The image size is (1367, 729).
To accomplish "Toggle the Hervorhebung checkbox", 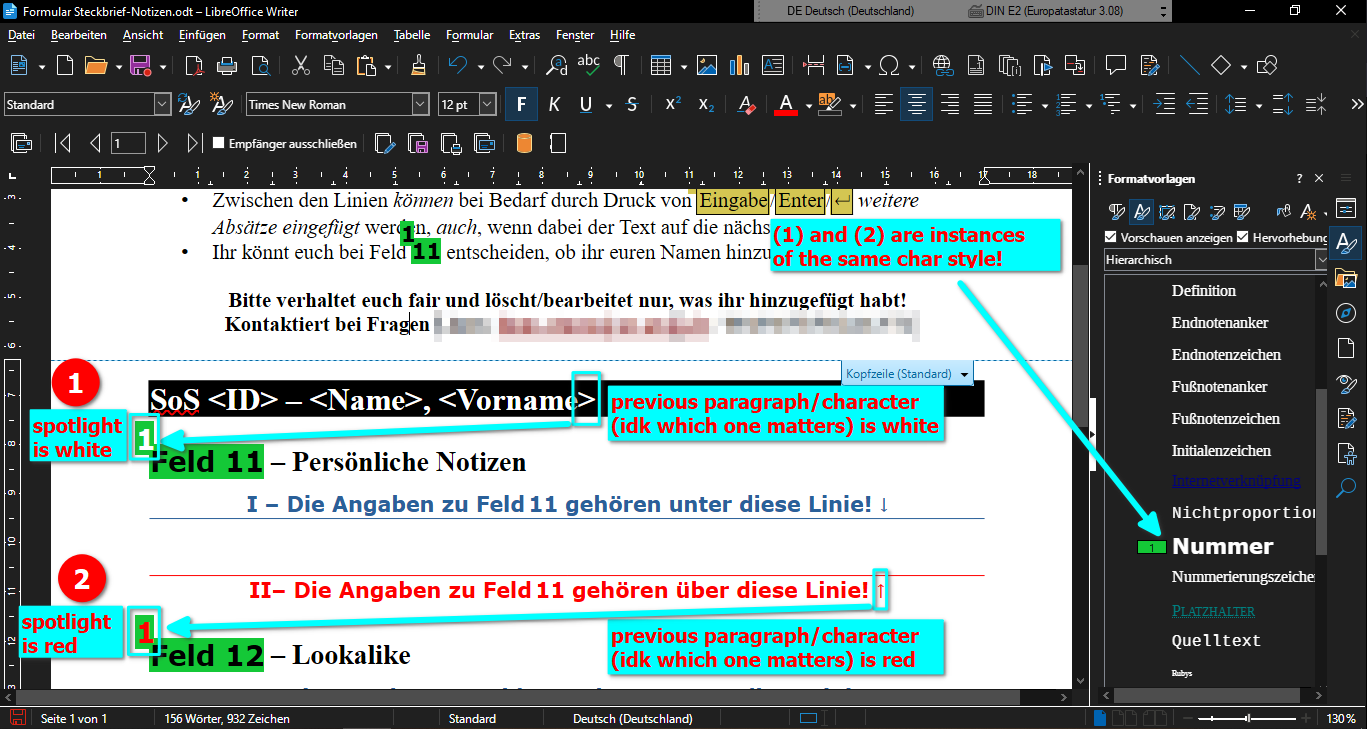I will tap(1243, 237).
